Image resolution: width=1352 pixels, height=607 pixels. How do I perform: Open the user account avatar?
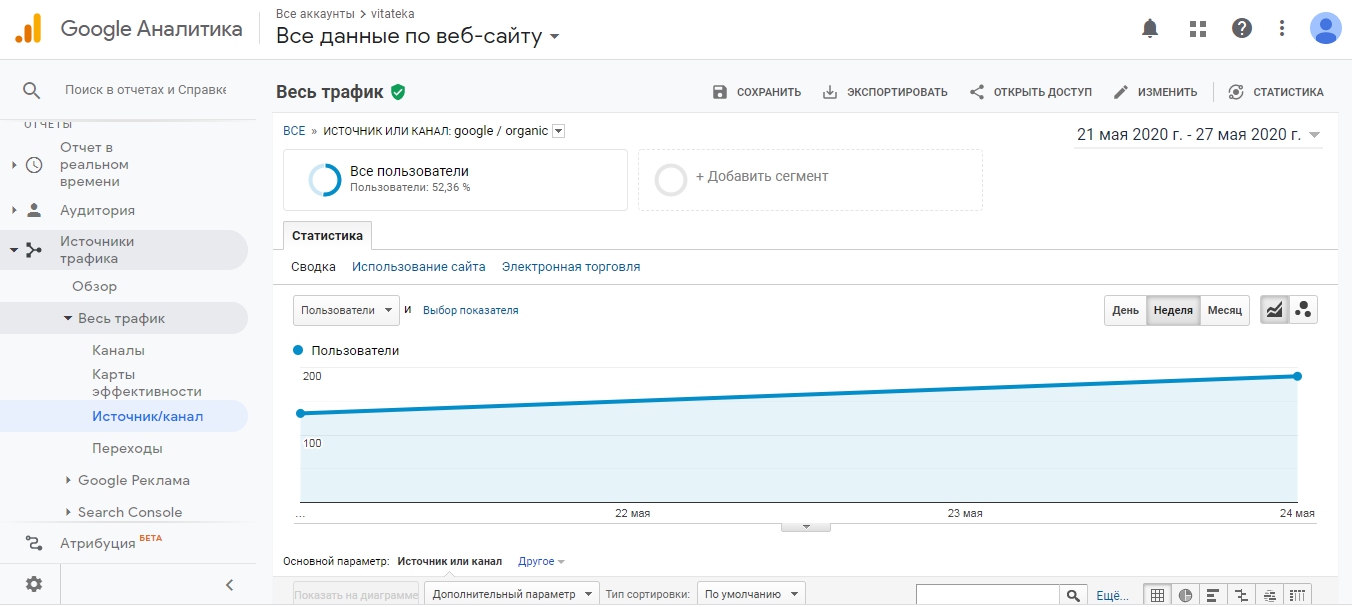tap(1326, 28)
